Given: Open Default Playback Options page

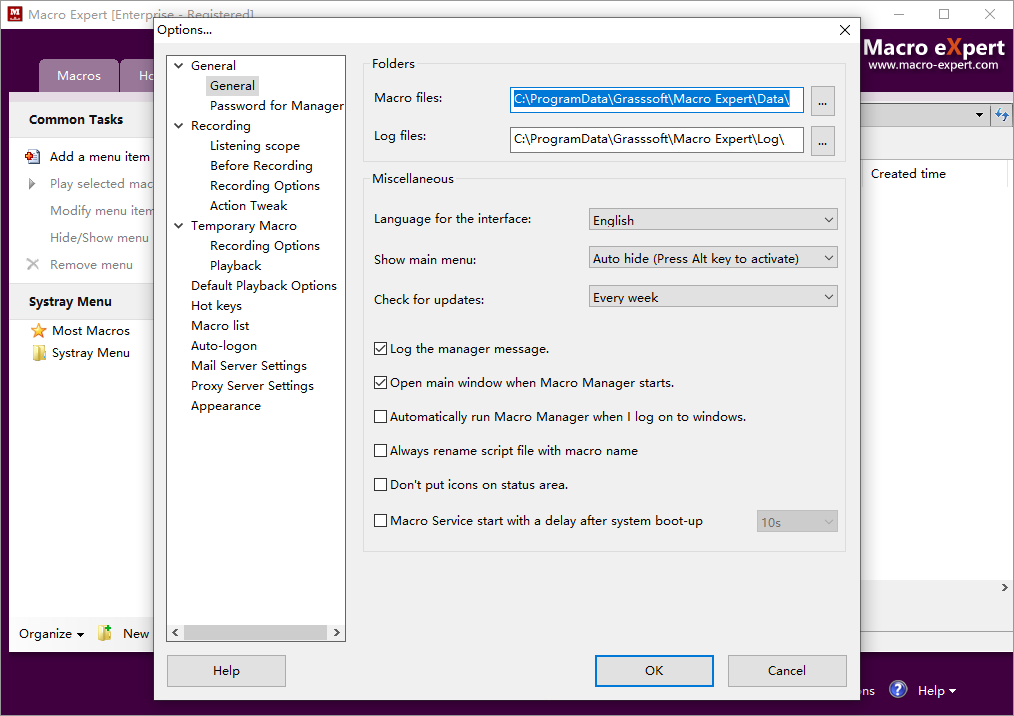Looking at the screenshot, I should coord(264,286).
